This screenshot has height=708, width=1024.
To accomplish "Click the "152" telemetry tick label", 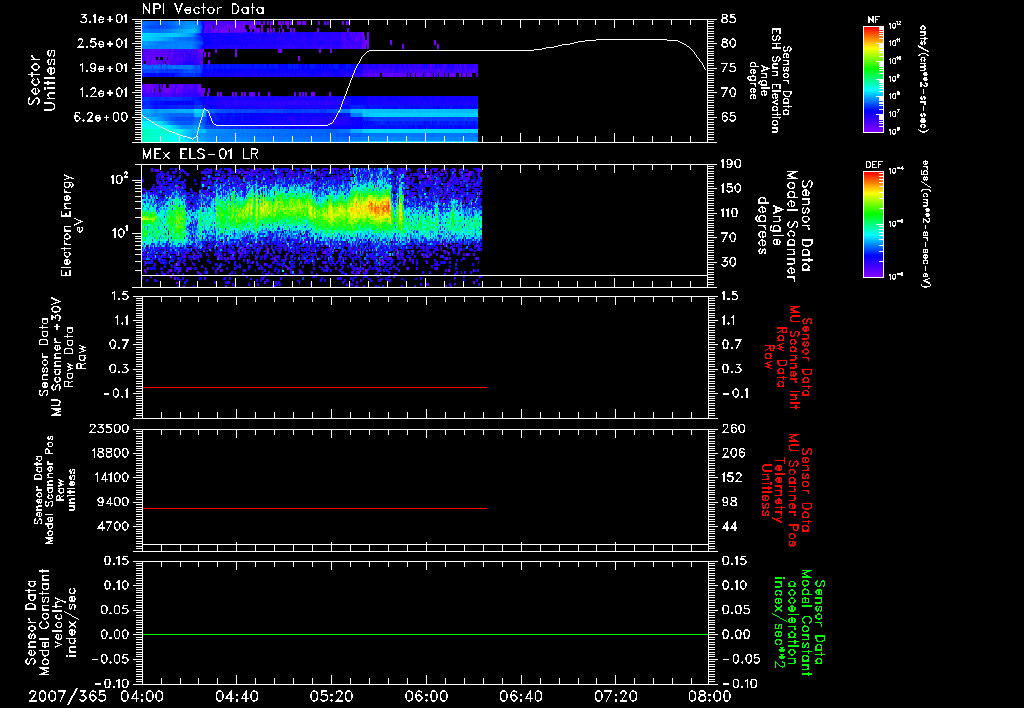I will pyautogui.click(x=733, y=477).
